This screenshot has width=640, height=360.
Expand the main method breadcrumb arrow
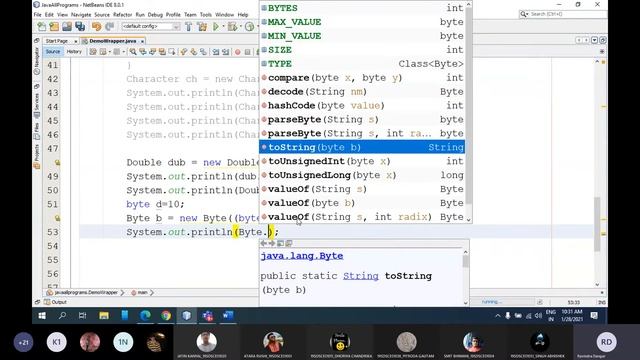click(152, 293)
